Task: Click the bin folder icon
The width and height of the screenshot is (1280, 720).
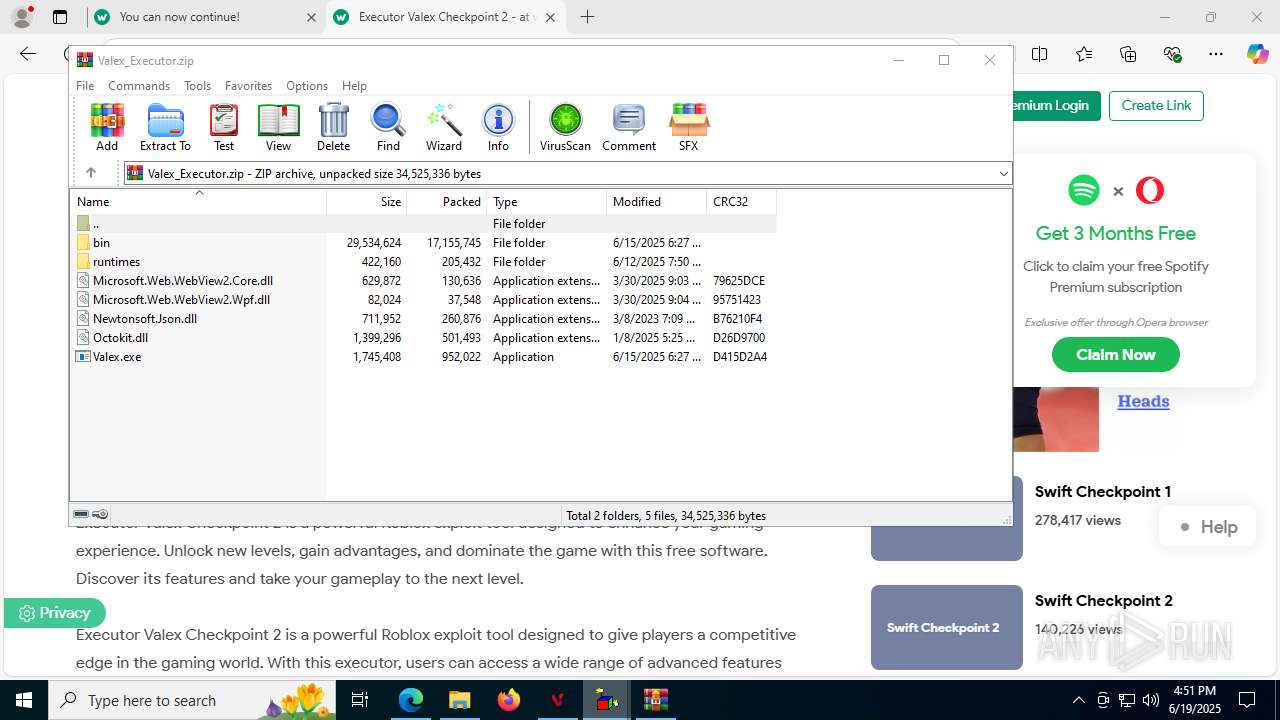Action: (83, 243)
